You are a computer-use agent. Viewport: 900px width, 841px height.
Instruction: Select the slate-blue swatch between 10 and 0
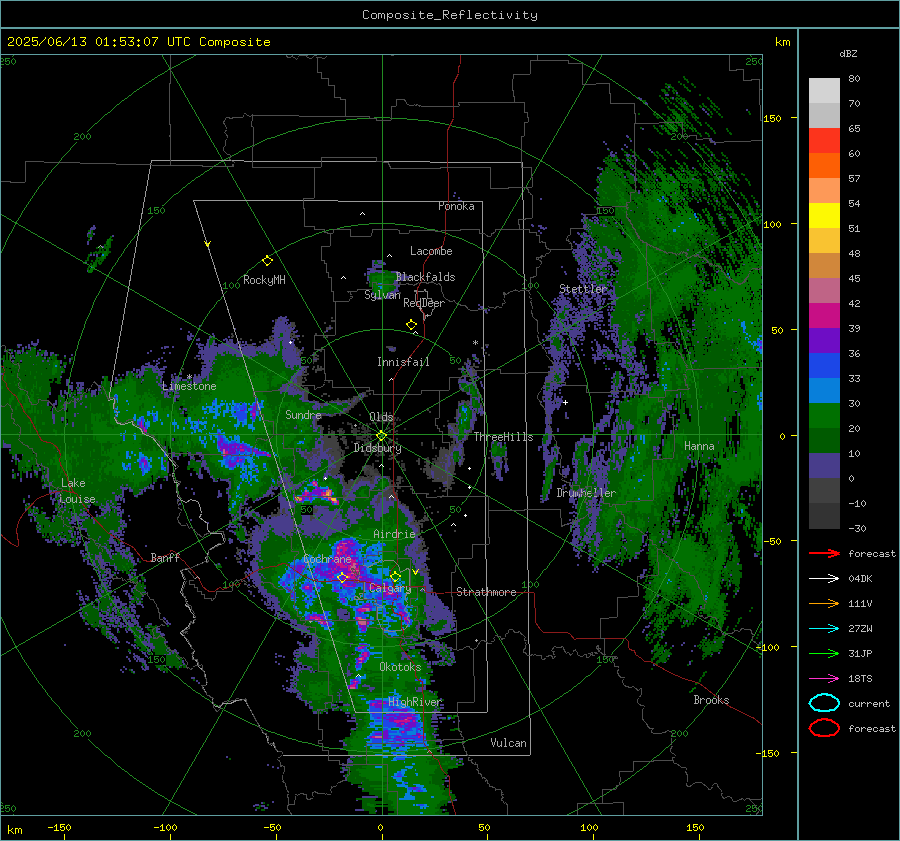(824, 466)
